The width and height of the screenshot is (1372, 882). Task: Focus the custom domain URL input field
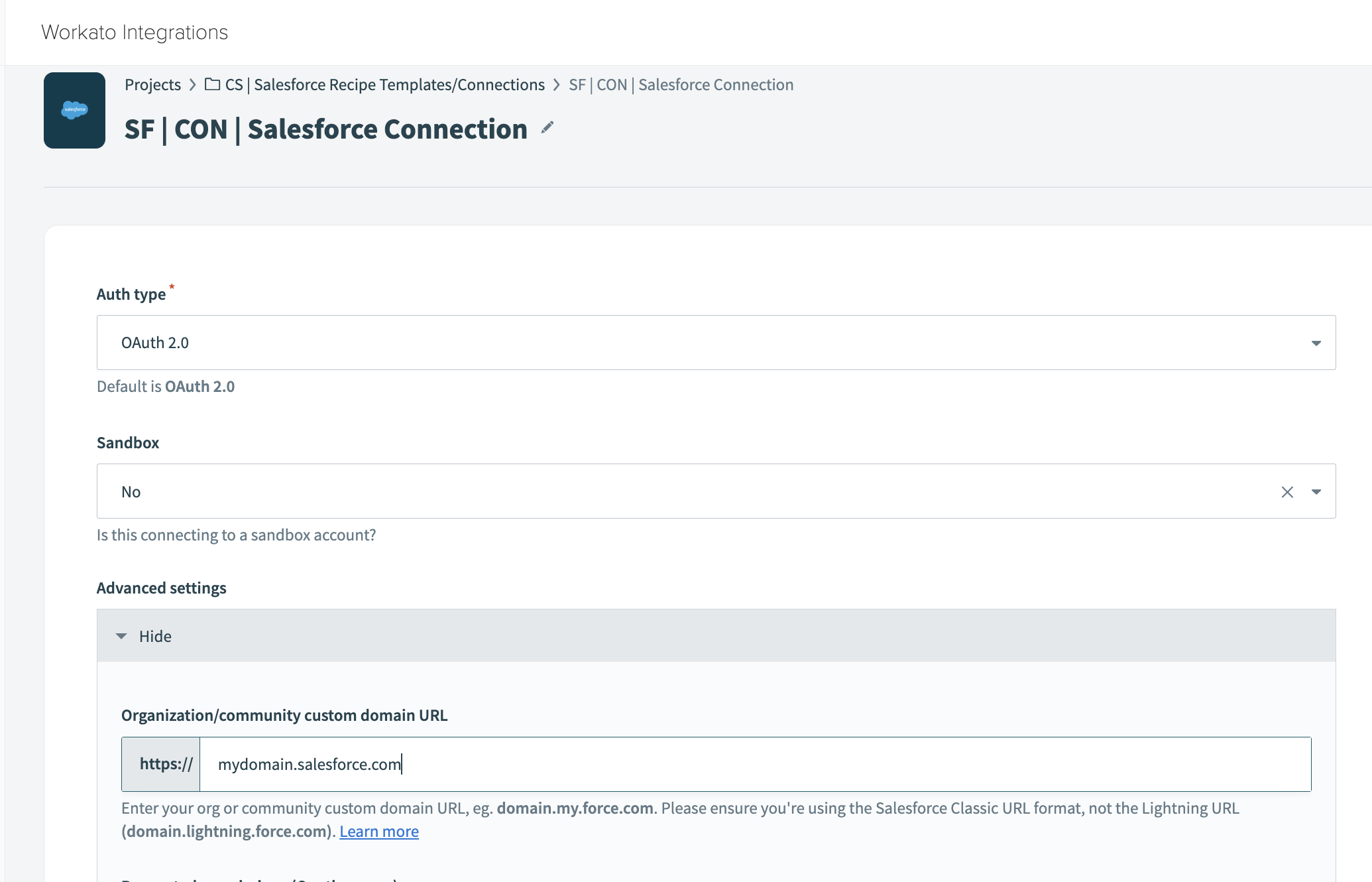[755, 764]
